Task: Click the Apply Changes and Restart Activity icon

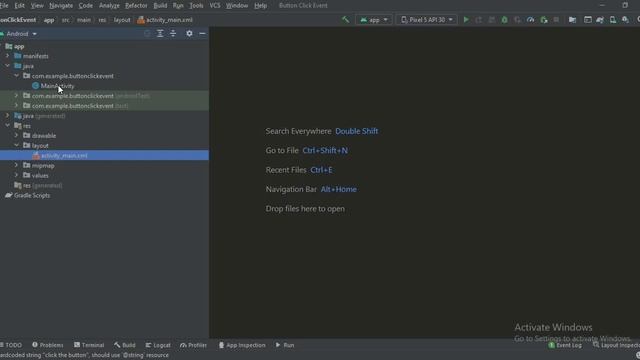Action: click(x=478, y=20)
